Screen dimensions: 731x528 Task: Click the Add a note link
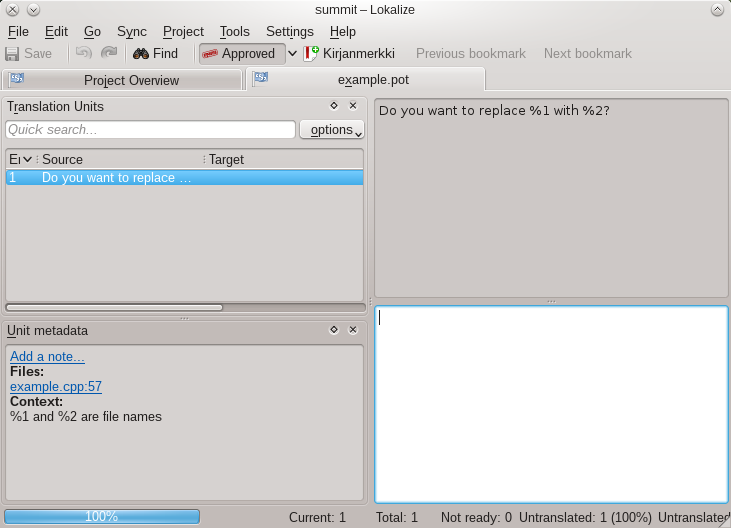point(47,357)
